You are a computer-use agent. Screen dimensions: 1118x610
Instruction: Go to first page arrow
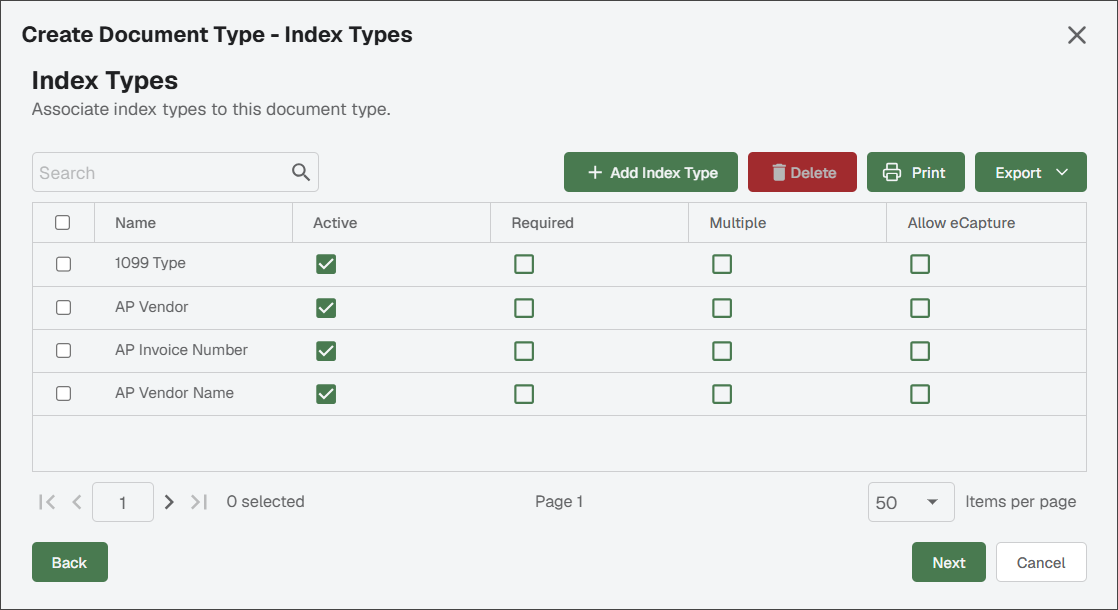(x=47, y=502)
